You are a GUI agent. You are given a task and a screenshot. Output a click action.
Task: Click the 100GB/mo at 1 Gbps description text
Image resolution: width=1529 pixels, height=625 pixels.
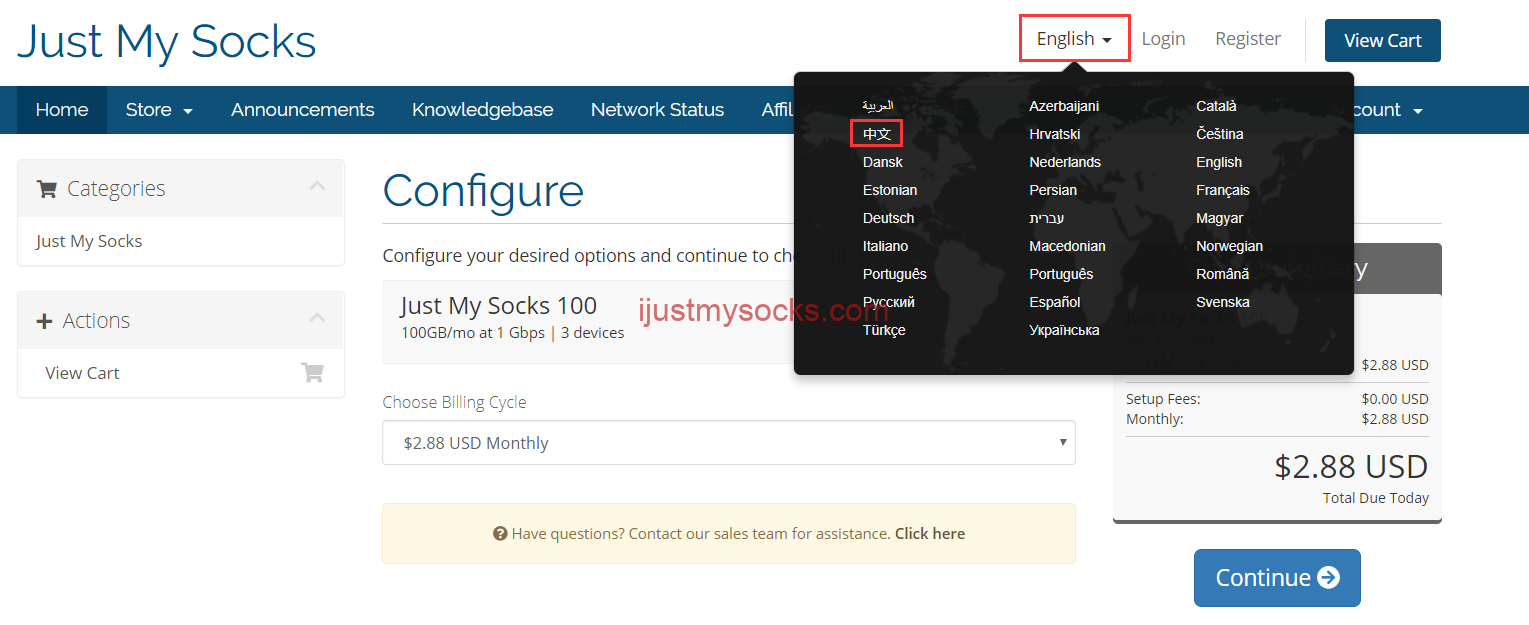pos(512,333)
